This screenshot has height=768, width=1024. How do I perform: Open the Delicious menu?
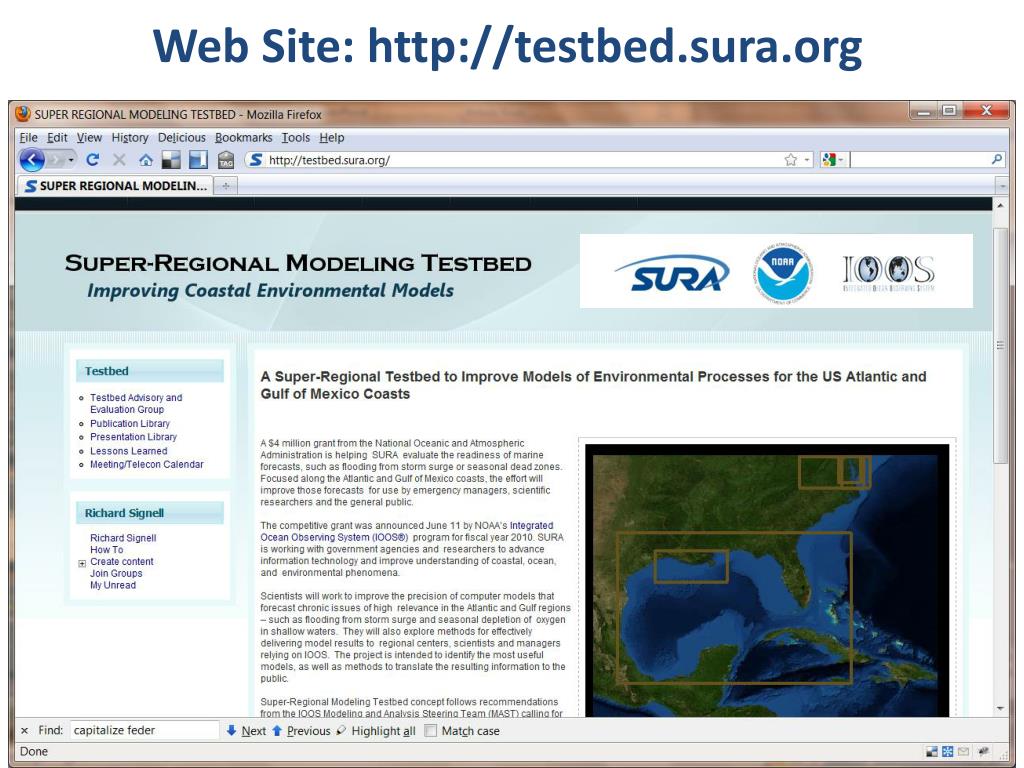pyautogui.click(x=182, y=138)
